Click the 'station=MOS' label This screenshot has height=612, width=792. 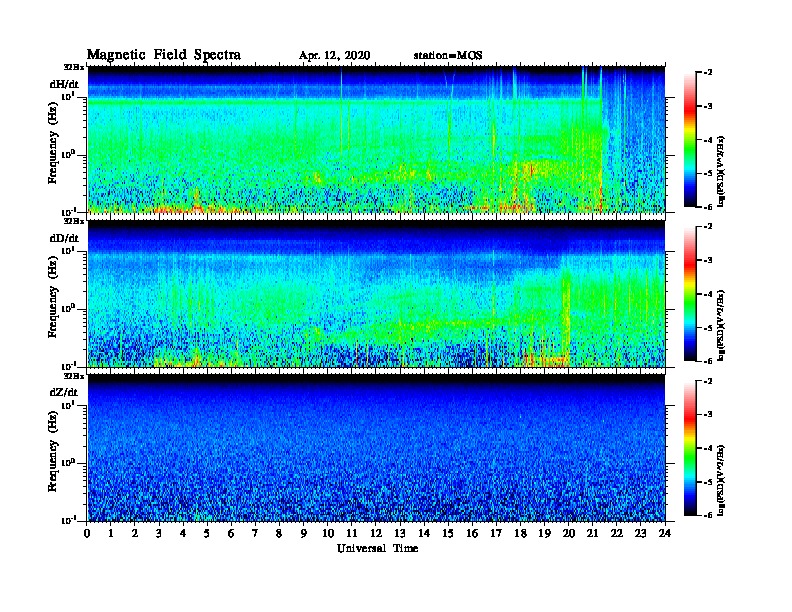tap(448, 56)
